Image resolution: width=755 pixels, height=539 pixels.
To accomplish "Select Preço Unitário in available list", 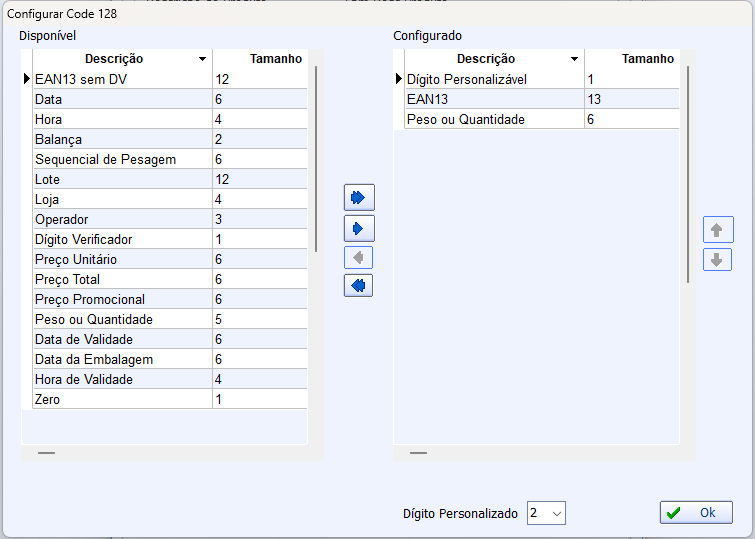I will (120, 259).
